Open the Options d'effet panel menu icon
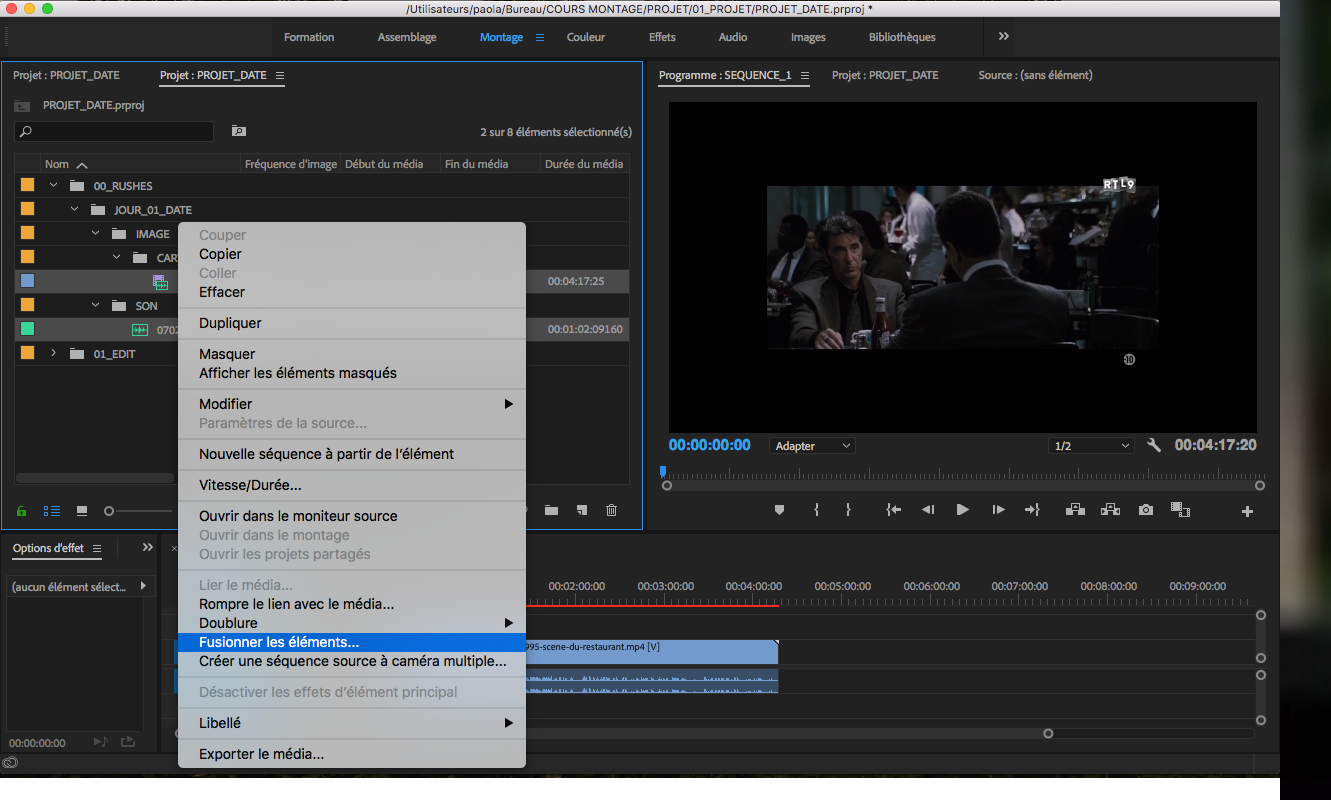The height and width of the screenshot is (800, 1331). tap(96, 548)
